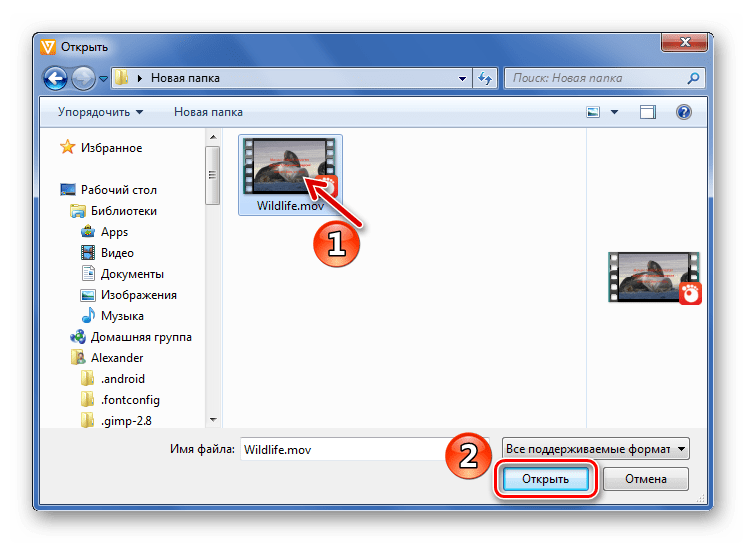Select '.android' folder
Viewport: 747px width, 544px height.
tap(123, 379)
